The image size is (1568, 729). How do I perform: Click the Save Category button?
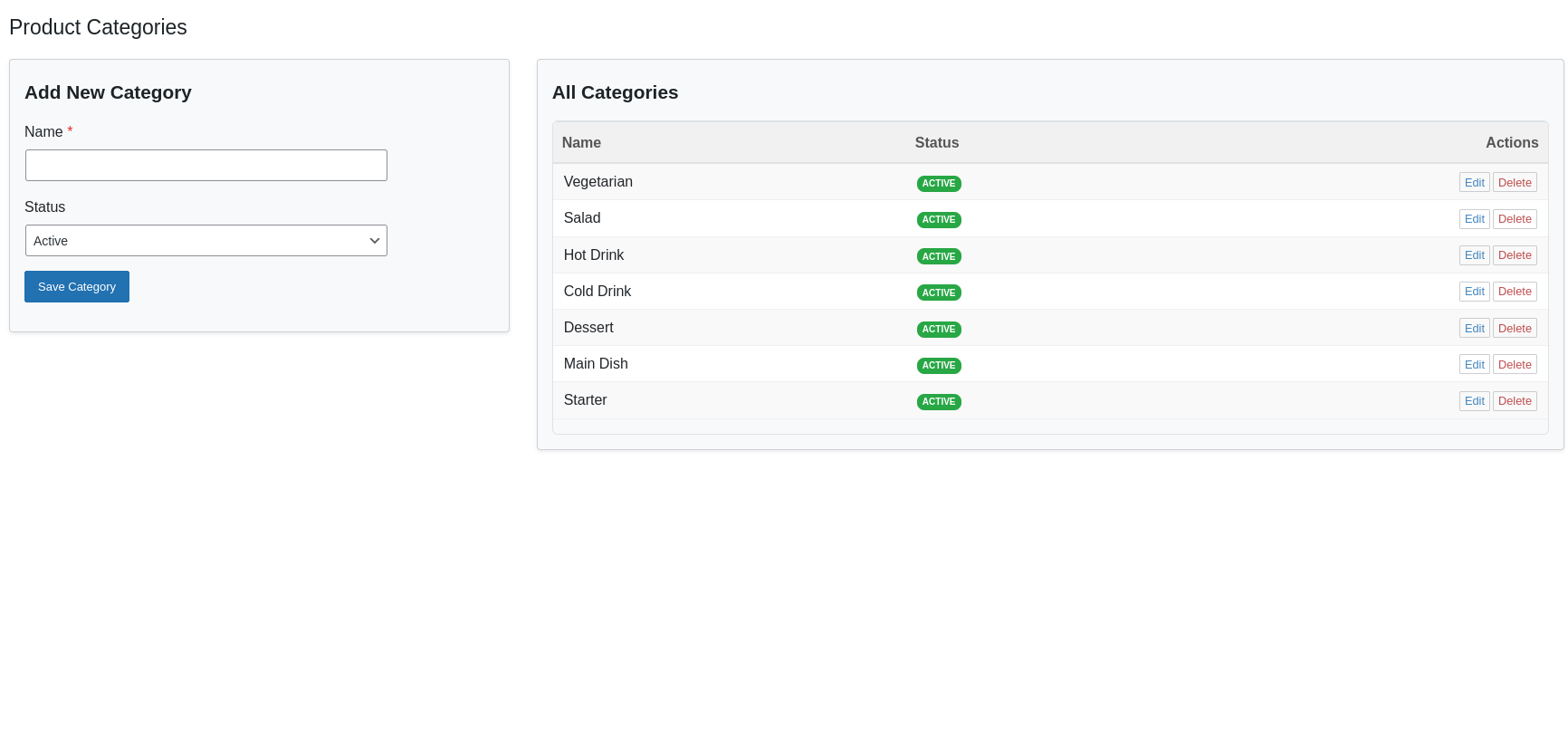[77, 287]
